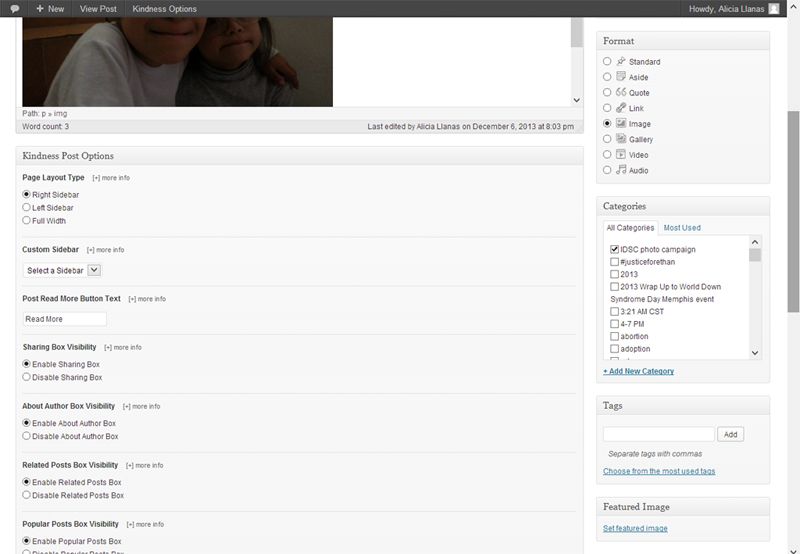Select Disable Related Posts Box option

[27, 495]
